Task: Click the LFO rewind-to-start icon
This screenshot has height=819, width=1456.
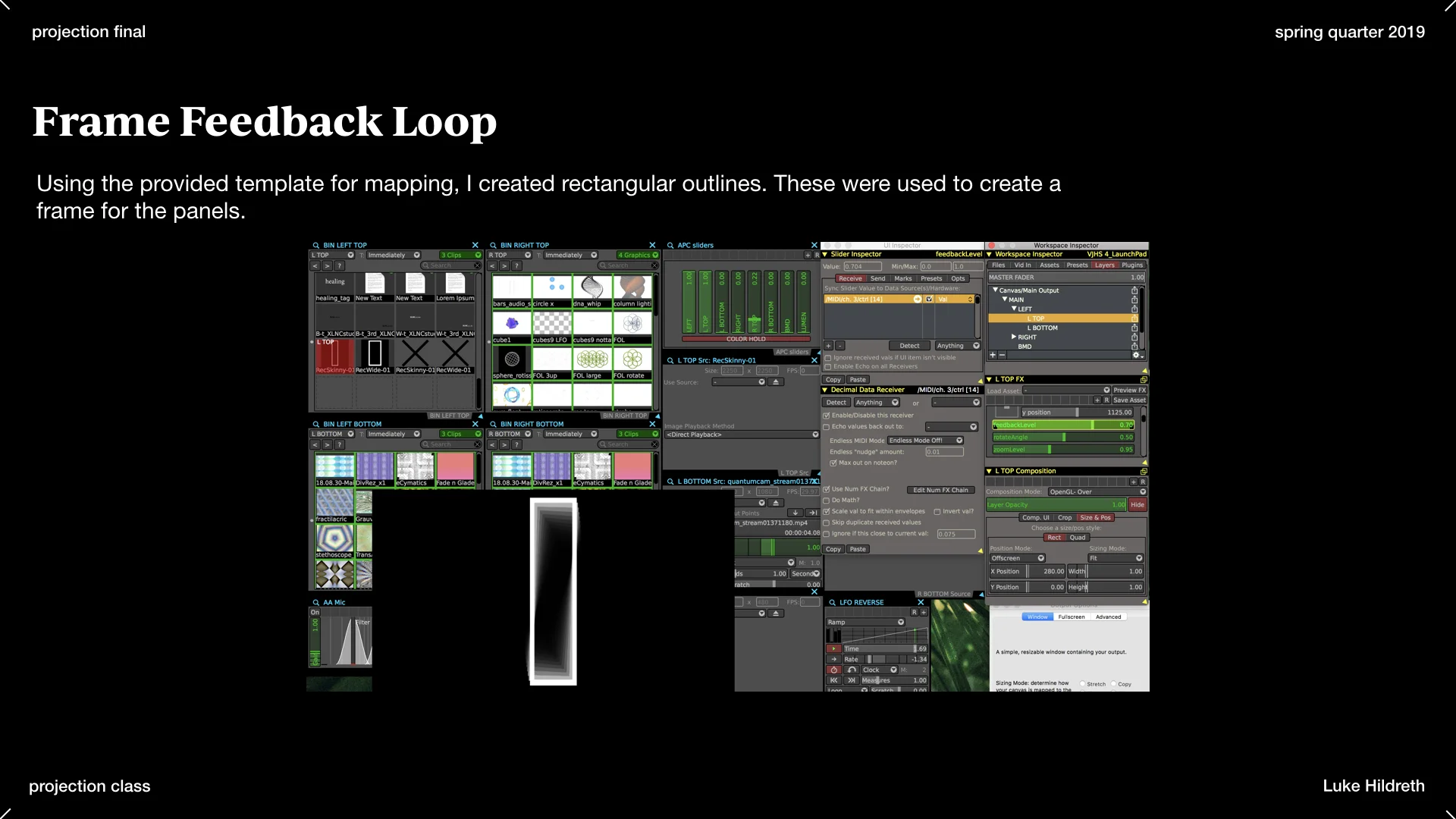Action: coord(833,681)
